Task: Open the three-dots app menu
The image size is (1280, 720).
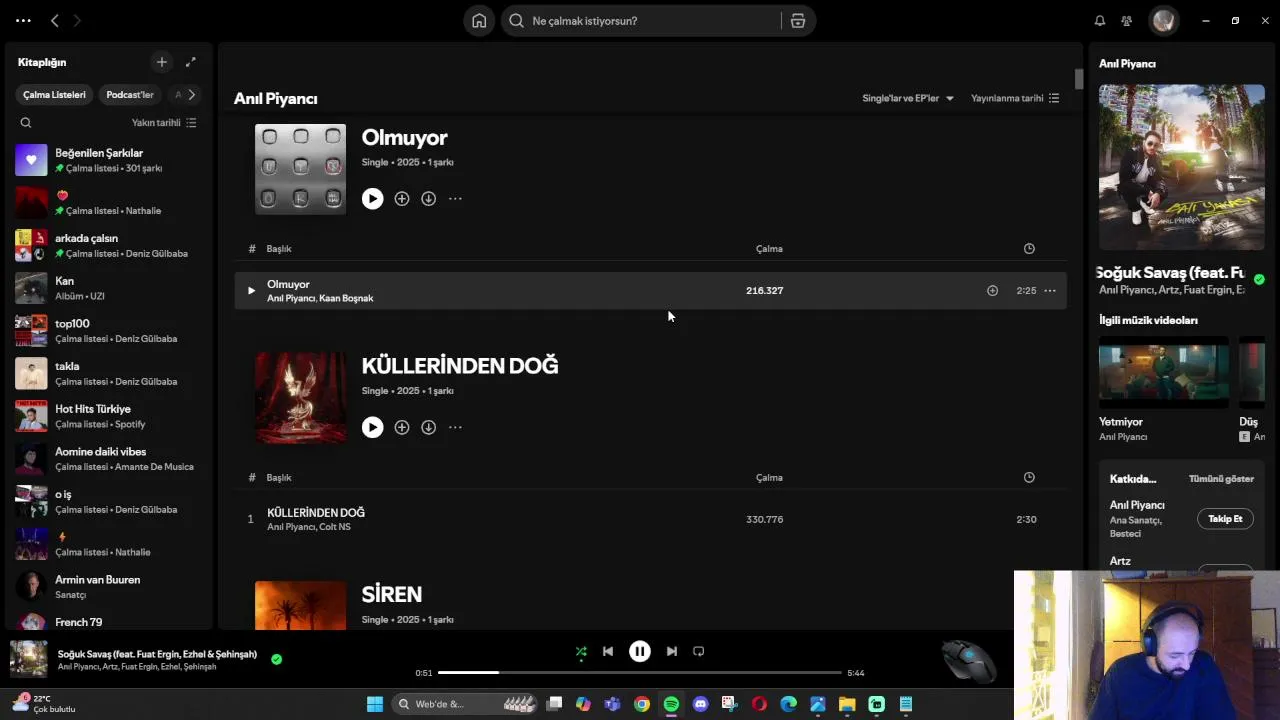Action: click(23, 20)
